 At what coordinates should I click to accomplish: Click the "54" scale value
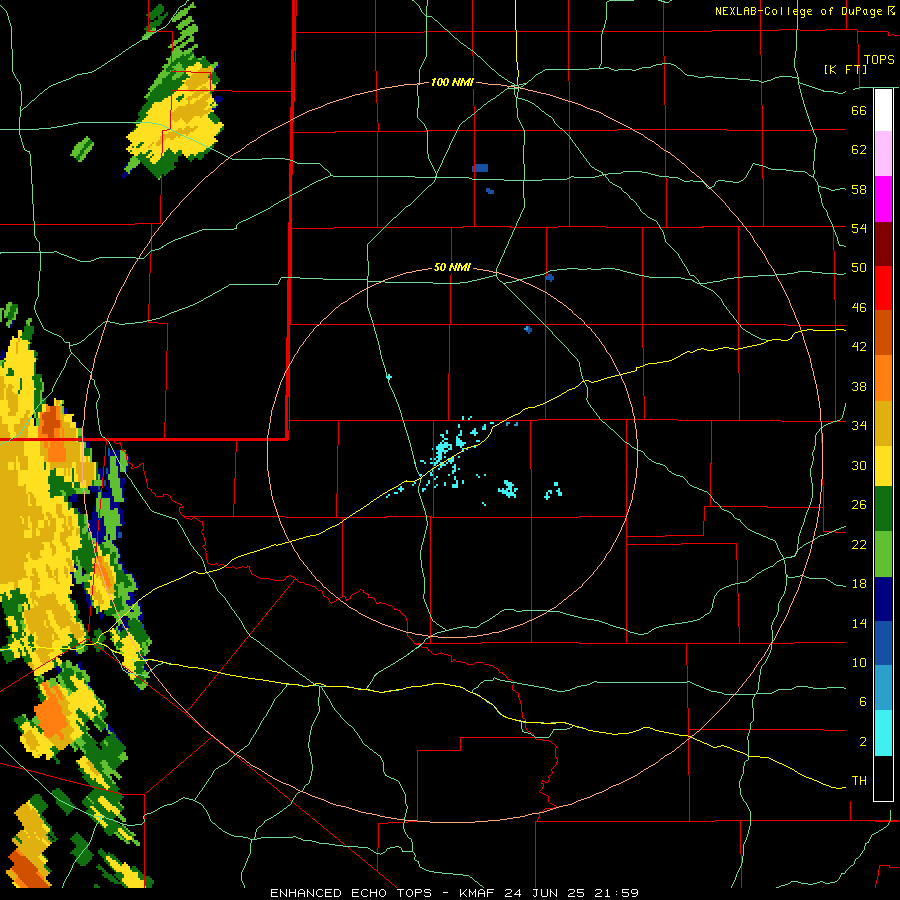pos(859,228)
